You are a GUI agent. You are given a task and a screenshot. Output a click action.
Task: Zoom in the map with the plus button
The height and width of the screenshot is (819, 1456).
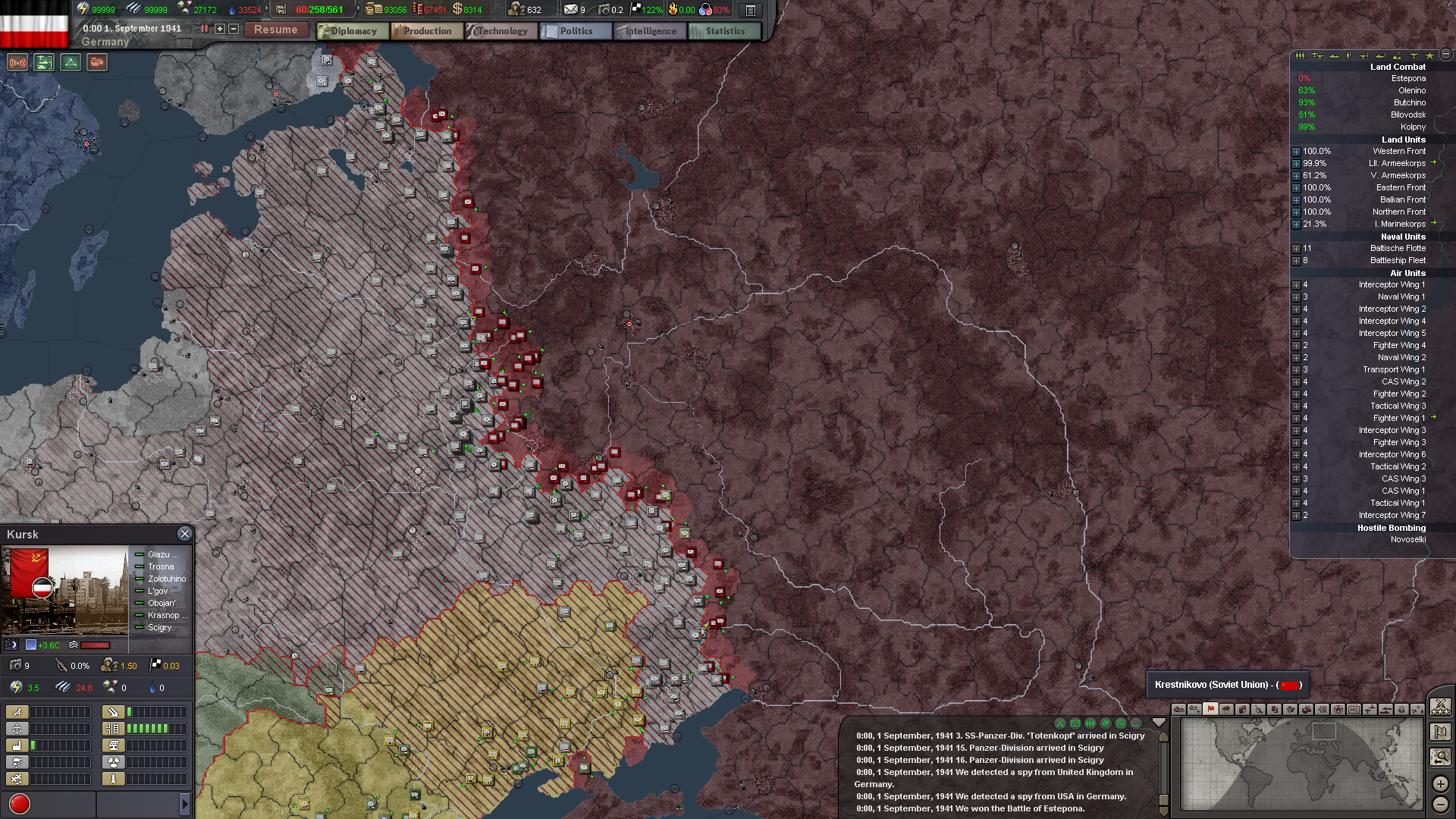1440,783
